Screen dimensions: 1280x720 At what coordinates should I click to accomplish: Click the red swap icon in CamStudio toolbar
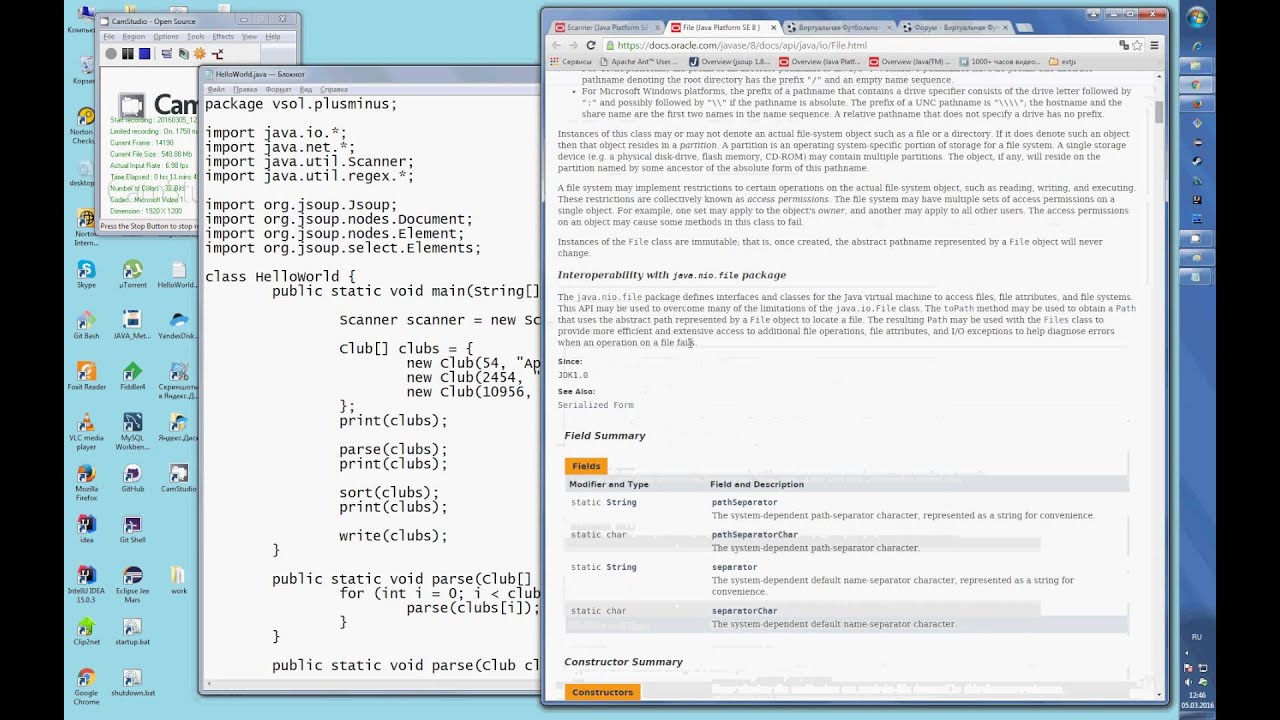tap(217, 53)
